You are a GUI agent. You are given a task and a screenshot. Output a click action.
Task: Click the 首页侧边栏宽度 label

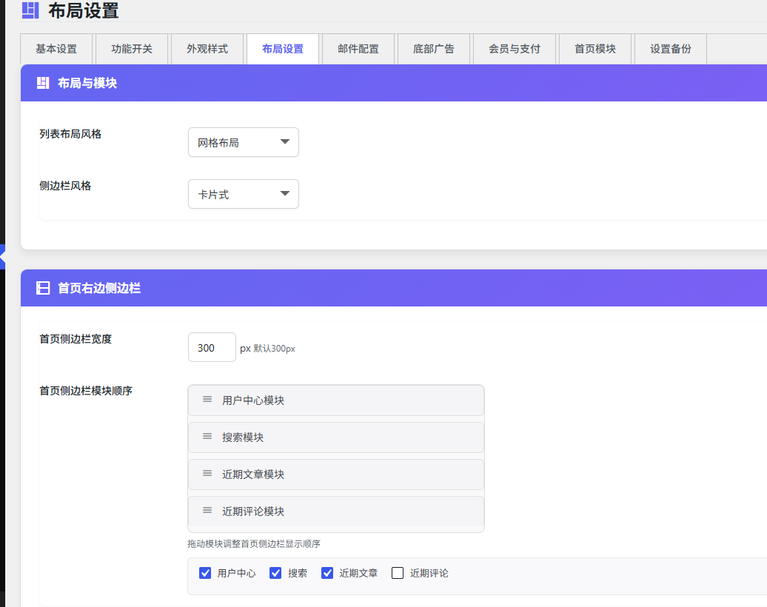(75, 339)
